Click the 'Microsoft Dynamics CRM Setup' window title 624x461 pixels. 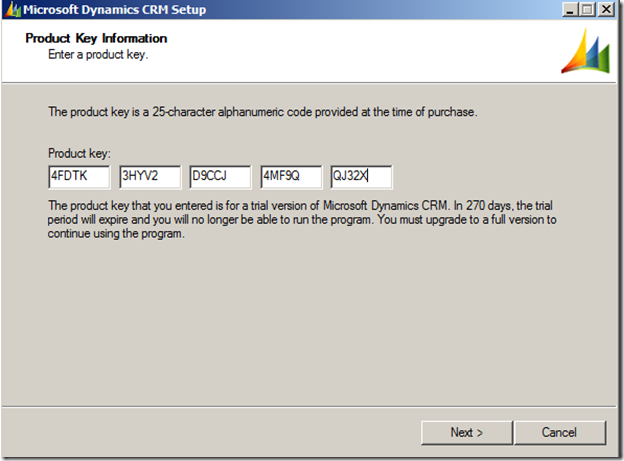point(115,9)
